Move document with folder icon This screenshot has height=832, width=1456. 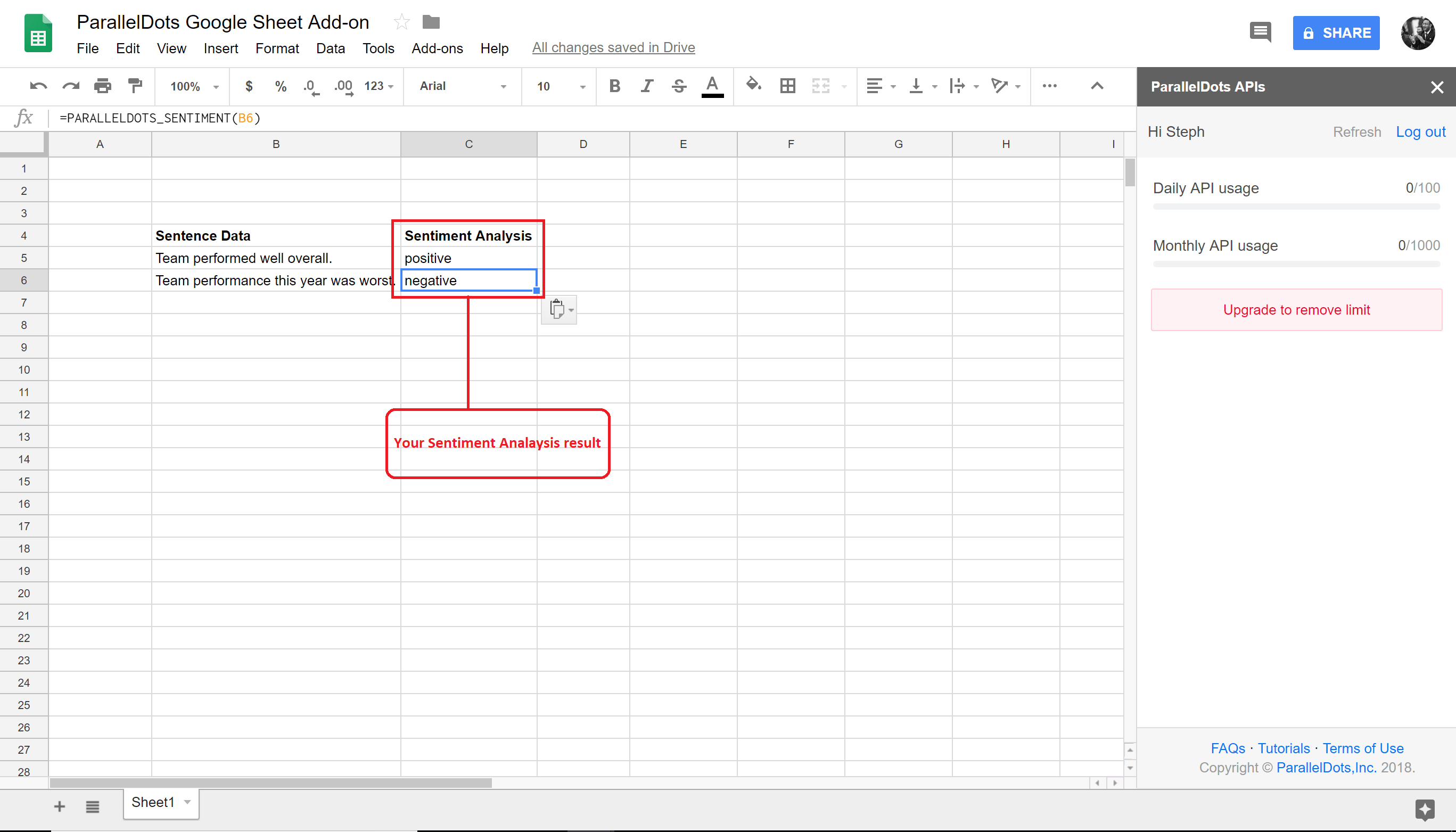coord(431,22)
